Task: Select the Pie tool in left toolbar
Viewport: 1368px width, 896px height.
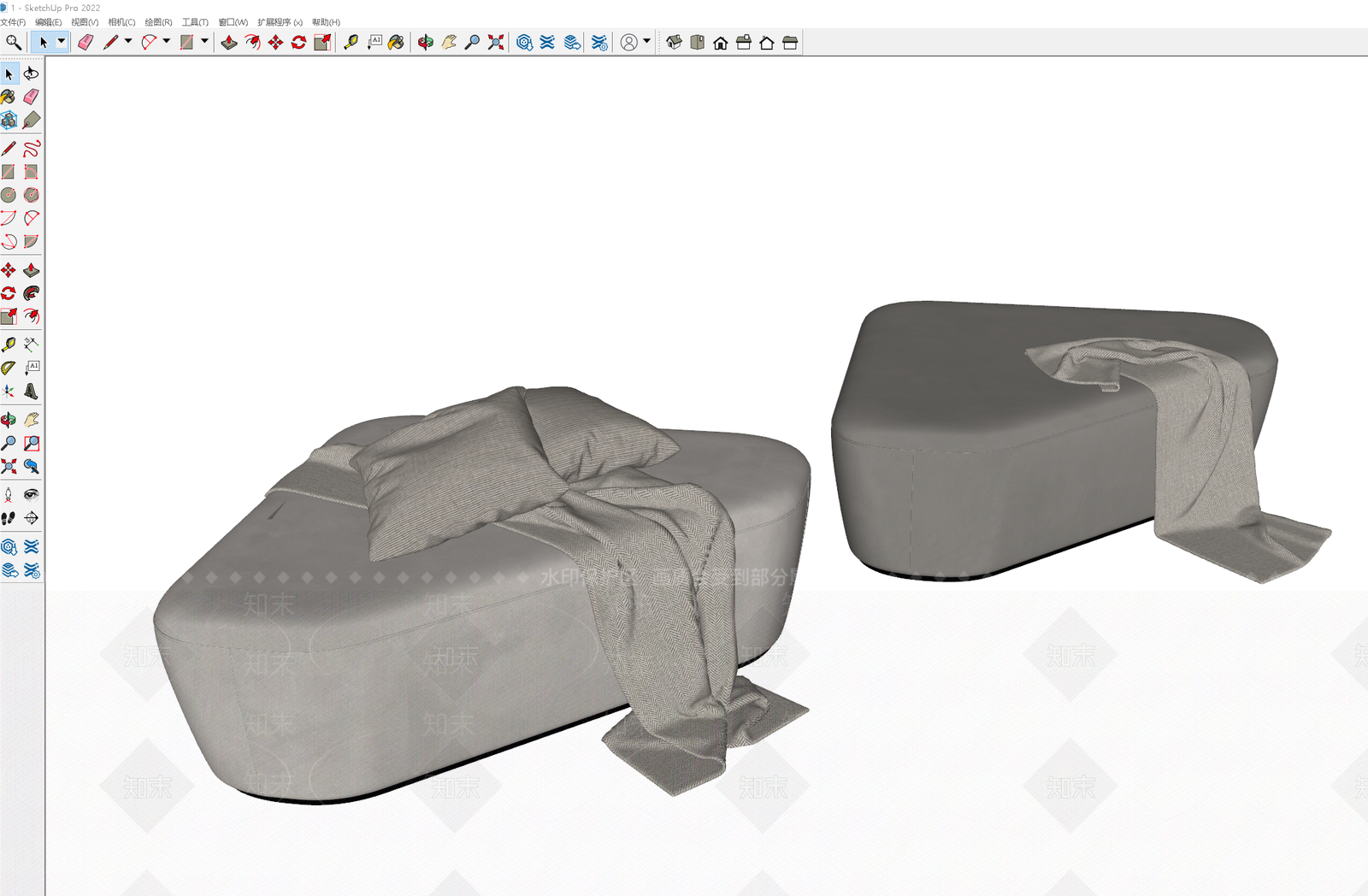Action: pyautogui.click(x=32, y=242)
